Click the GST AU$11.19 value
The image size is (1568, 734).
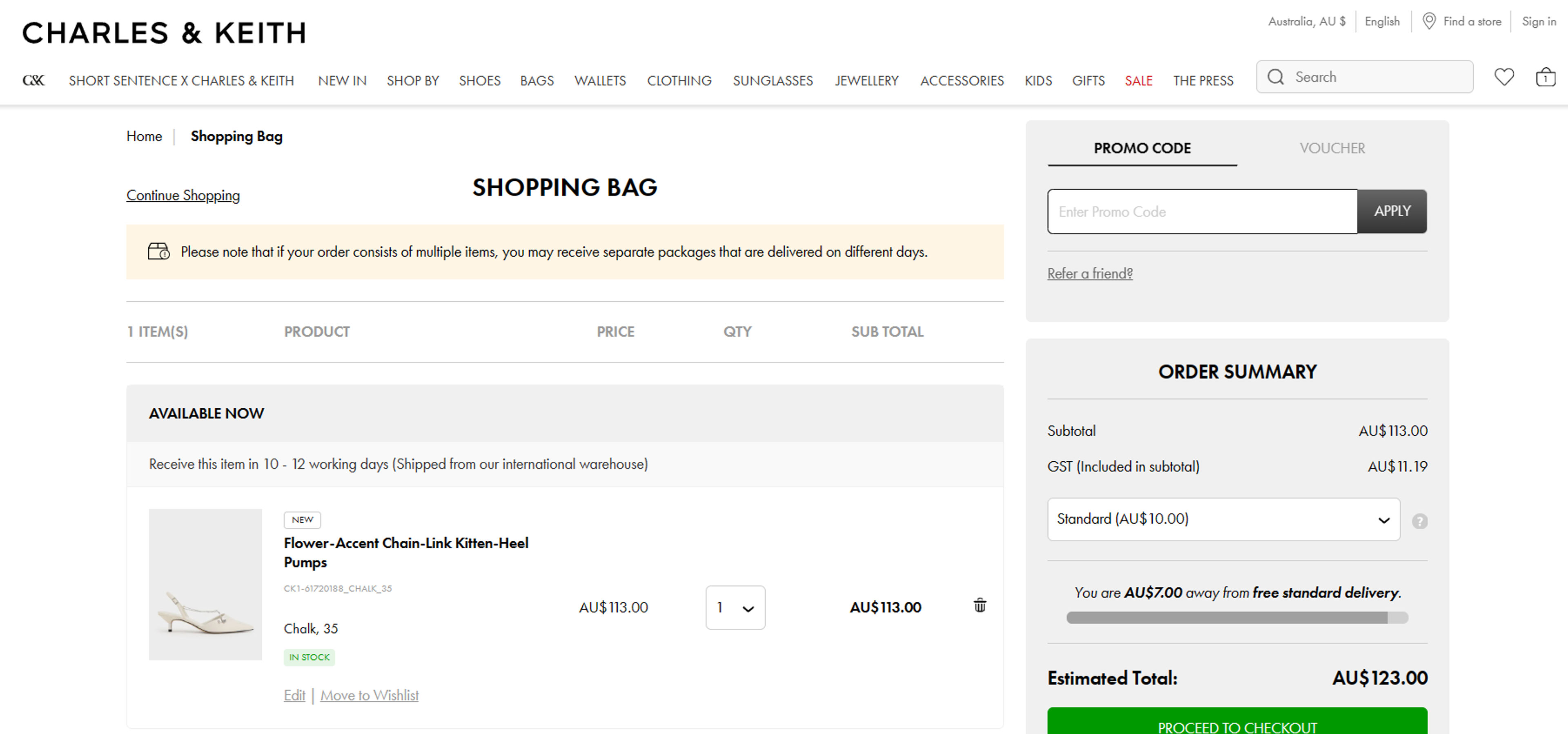1397,466
